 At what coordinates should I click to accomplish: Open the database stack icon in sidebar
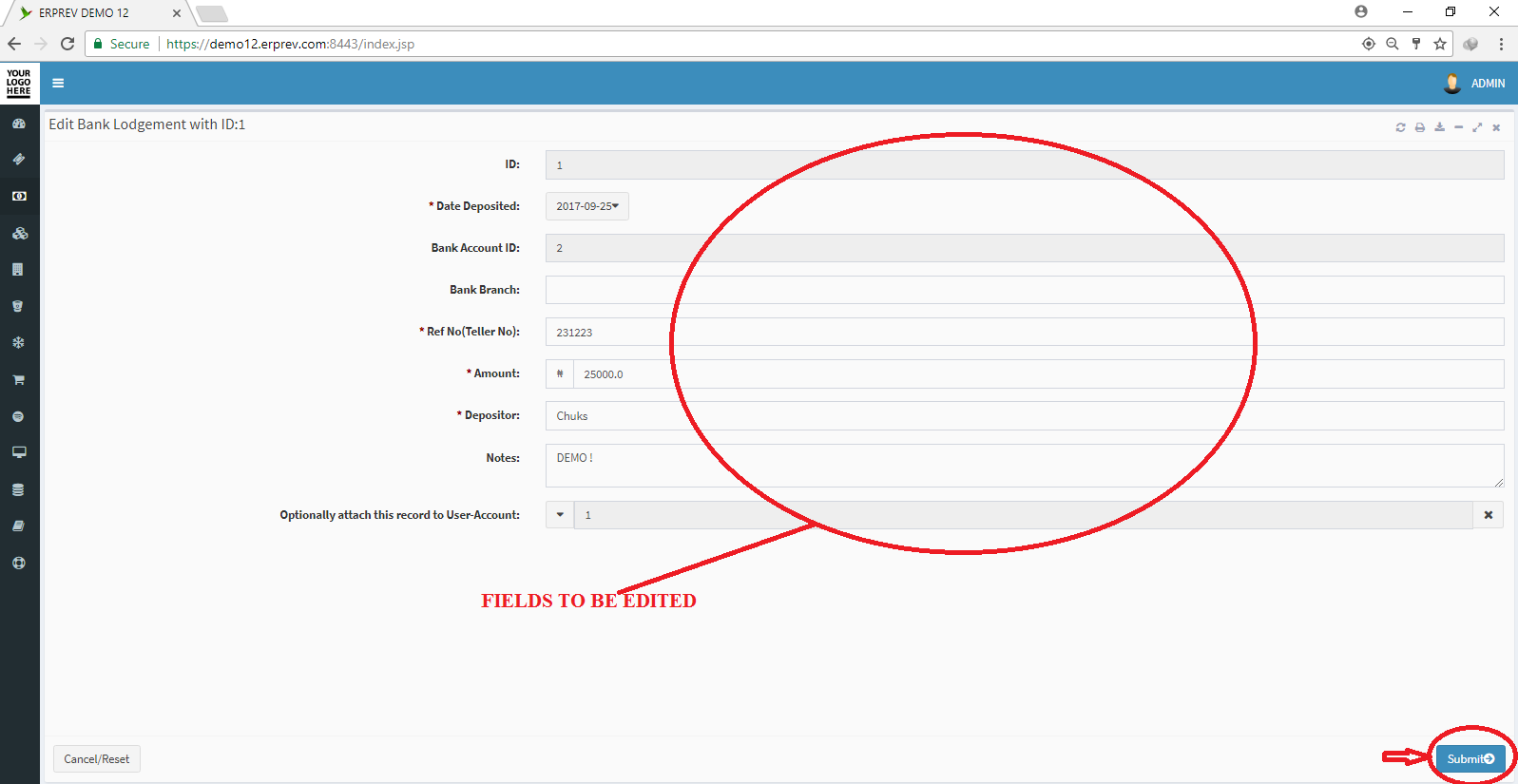pos(18,489)
